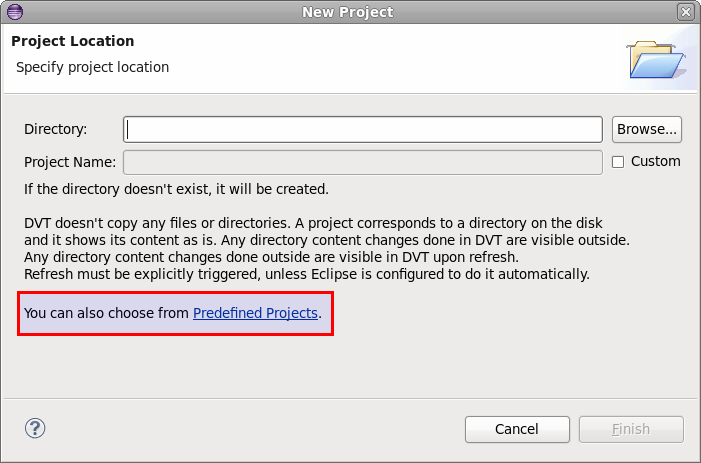Click the Specify project location subtitle

click(92, 67)
